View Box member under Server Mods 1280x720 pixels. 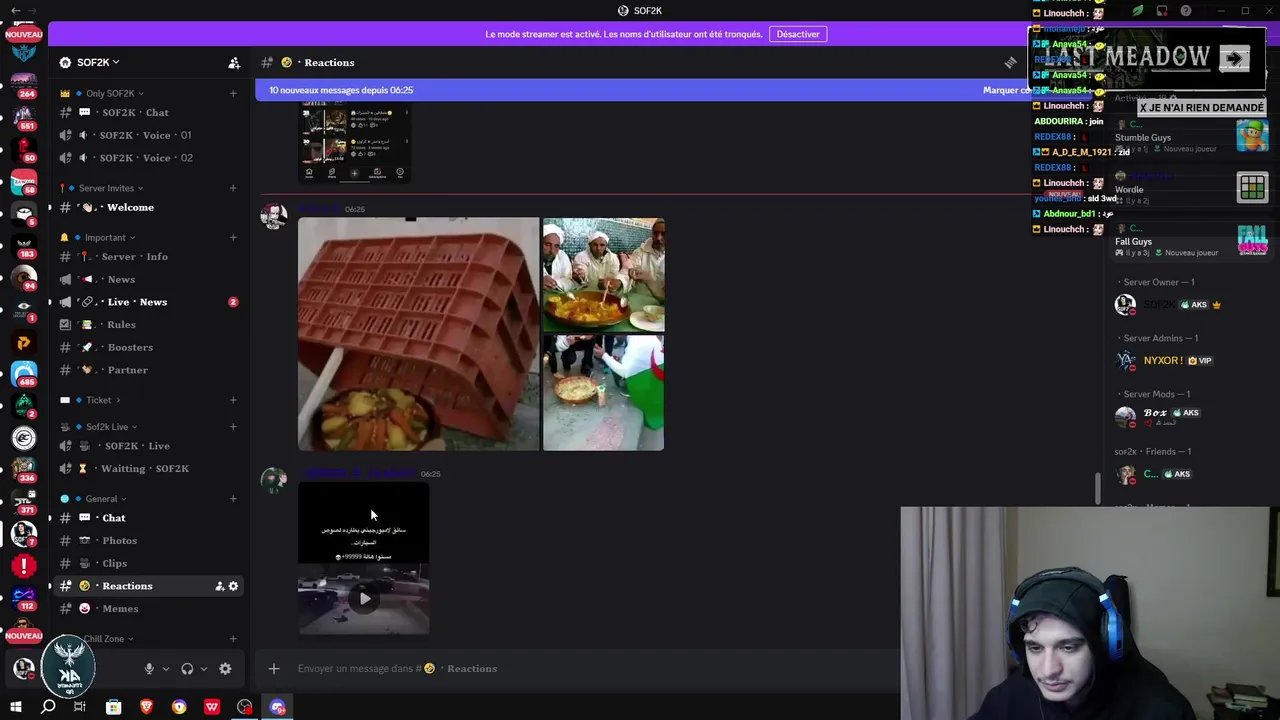point(1190,417)
